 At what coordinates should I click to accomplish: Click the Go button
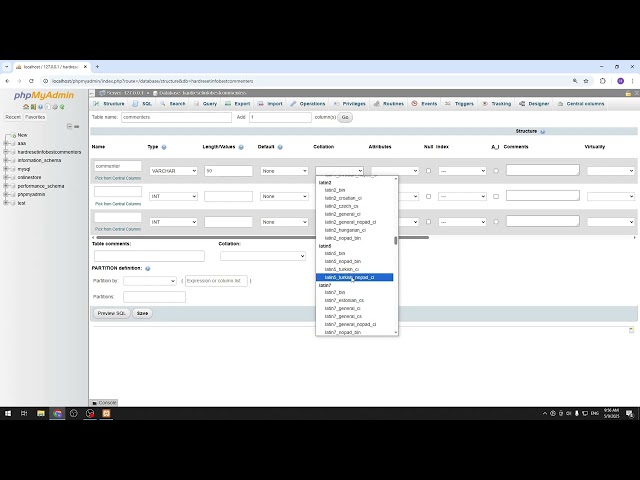click(x=345, y=117)
